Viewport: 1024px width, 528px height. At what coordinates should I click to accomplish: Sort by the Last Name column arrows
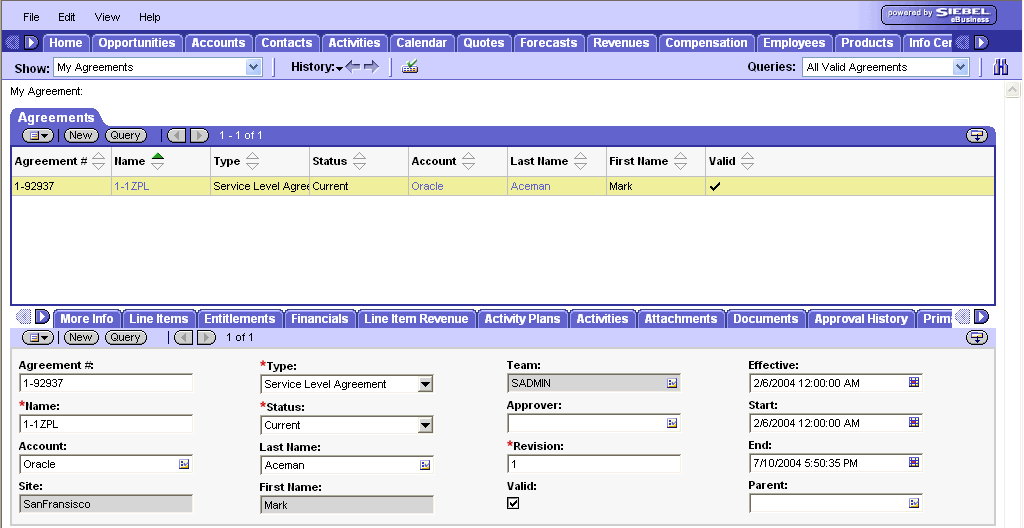(581, 161)
